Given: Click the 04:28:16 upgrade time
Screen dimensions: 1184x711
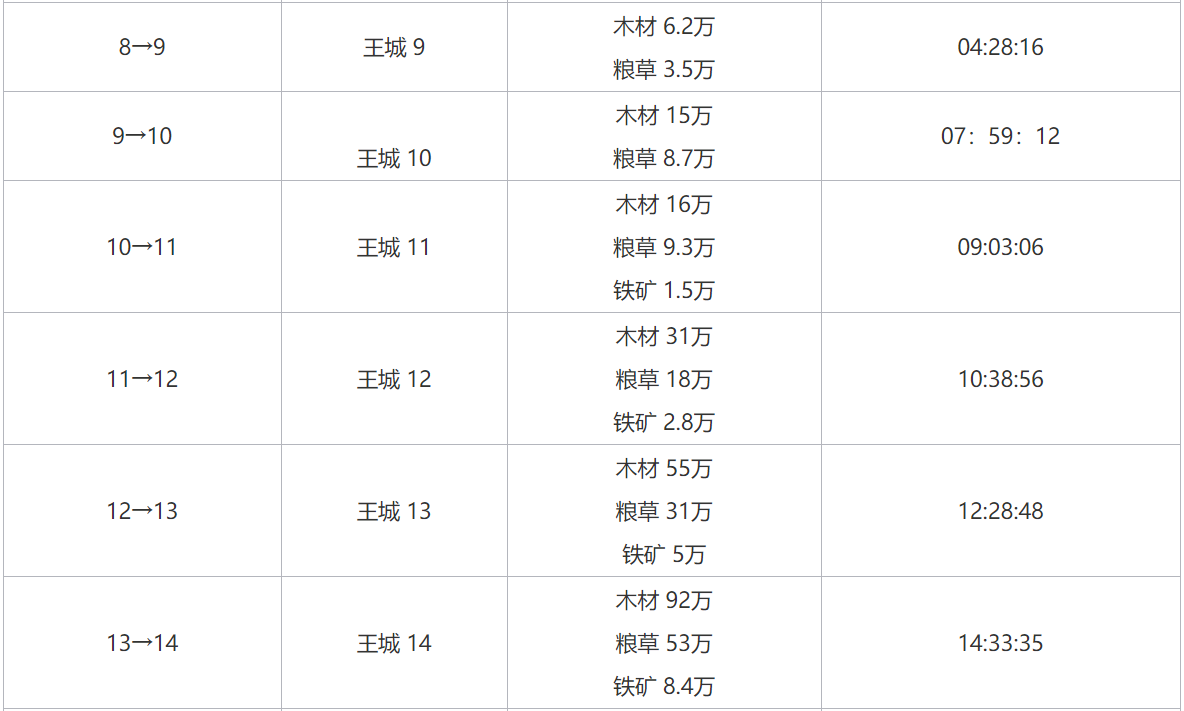Looking at the screenshot, I should click(x=1000, y=47).
